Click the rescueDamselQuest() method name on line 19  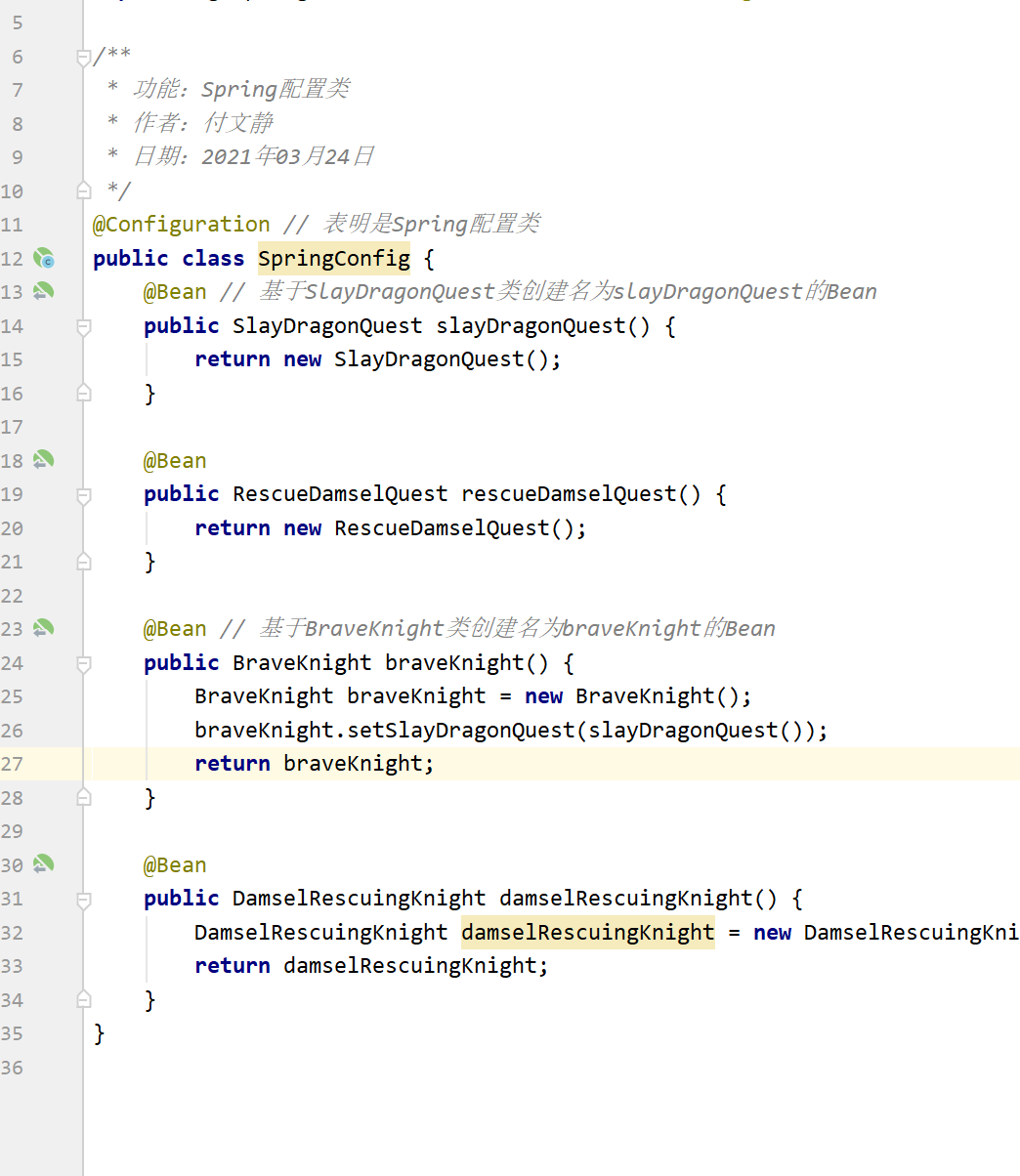[581, 494]
